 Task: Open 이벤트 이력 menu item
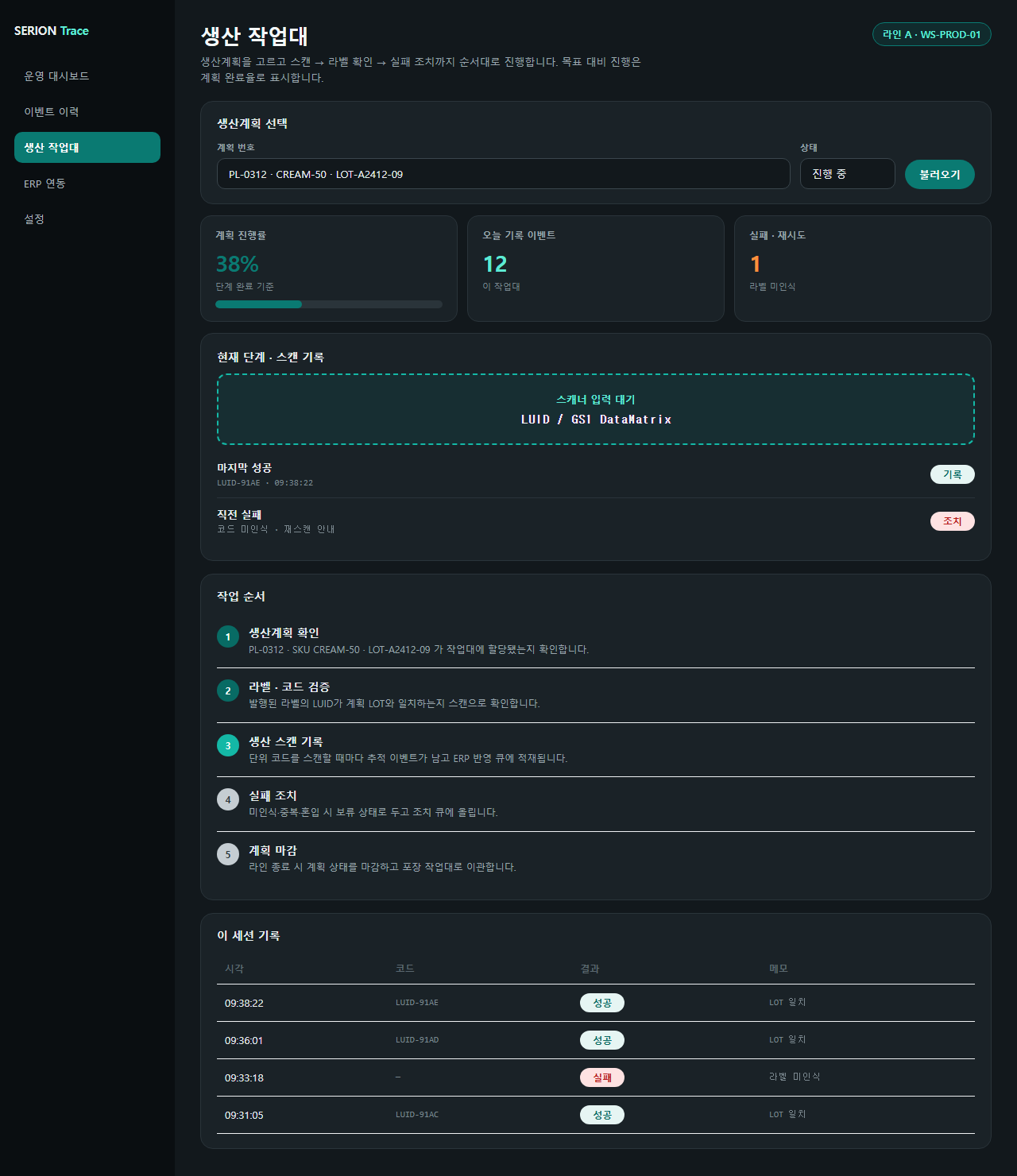[87, 112]
